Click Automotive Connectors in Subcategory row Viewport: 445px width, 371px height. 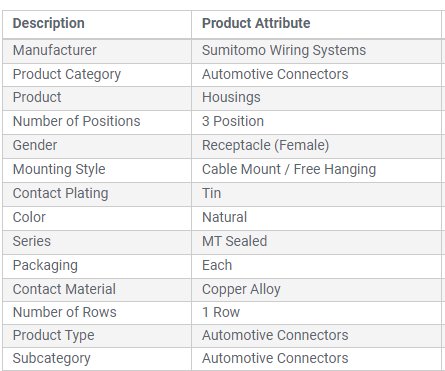point(275,358)
